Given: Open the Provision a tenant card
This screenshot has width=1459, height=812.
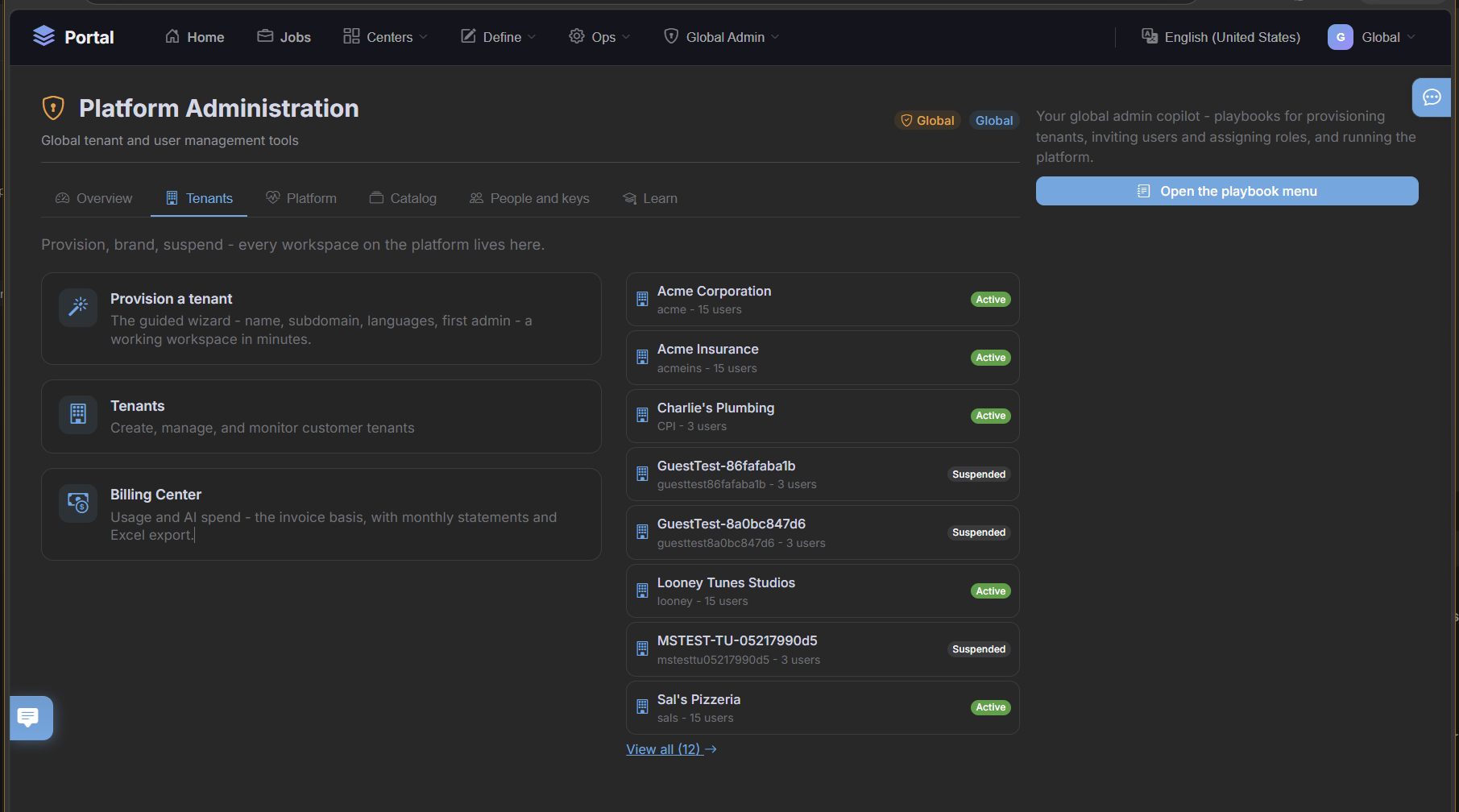Looking at the screenshot, I should pyautogui.click(x=321, y=318).
